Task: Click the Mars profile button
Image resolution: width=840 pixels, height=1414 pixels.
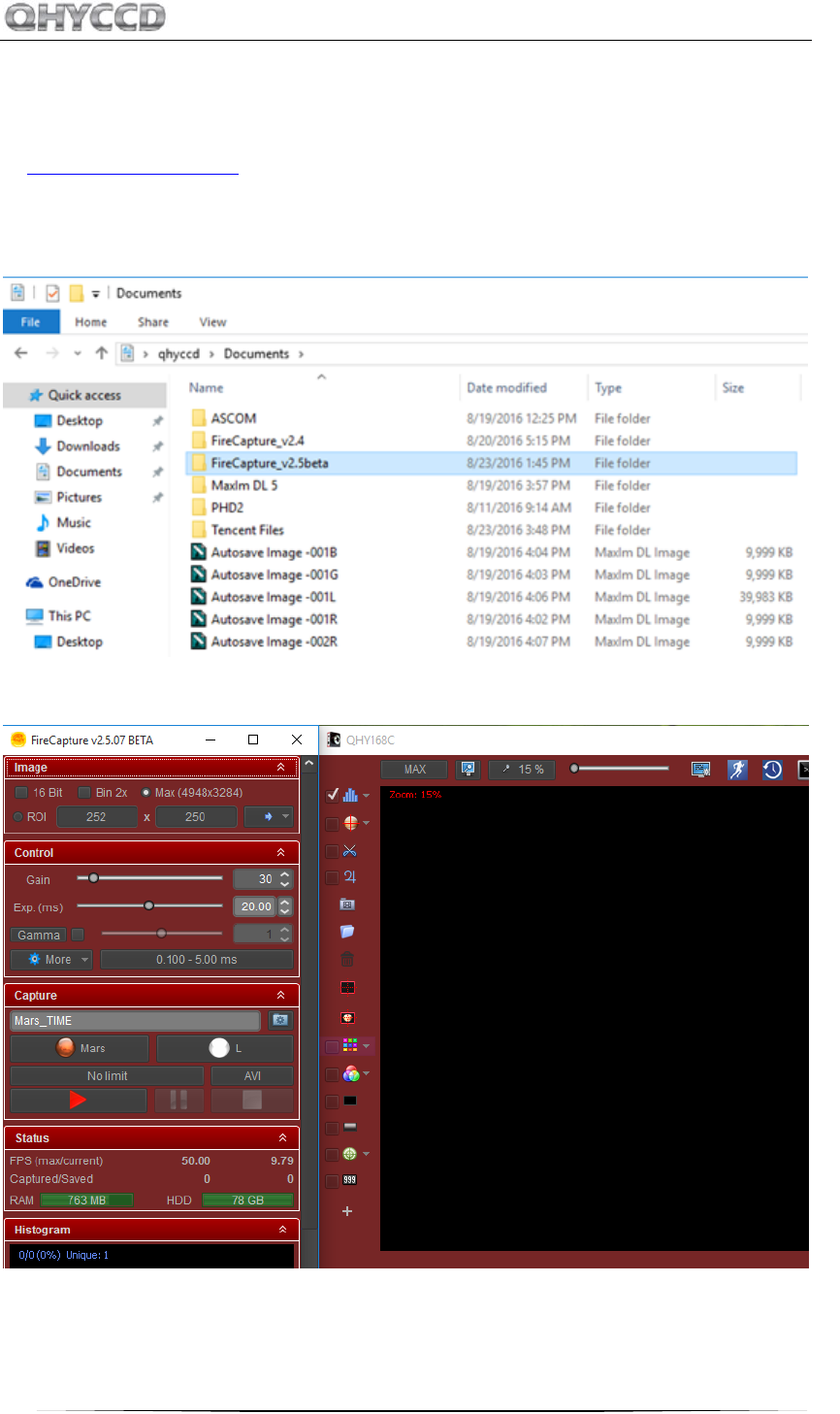Action: [80, 1048]
